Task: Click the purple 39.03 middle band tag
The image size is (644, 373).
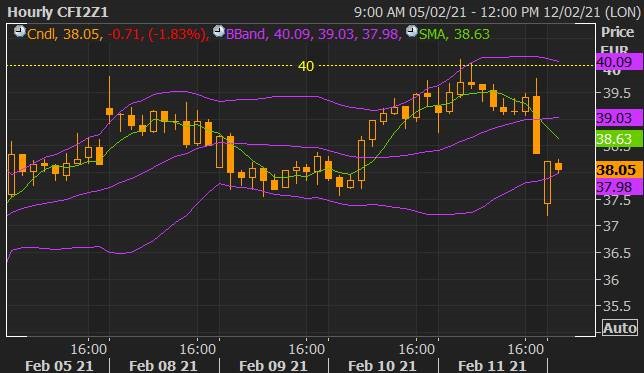Action: point(619,118)
